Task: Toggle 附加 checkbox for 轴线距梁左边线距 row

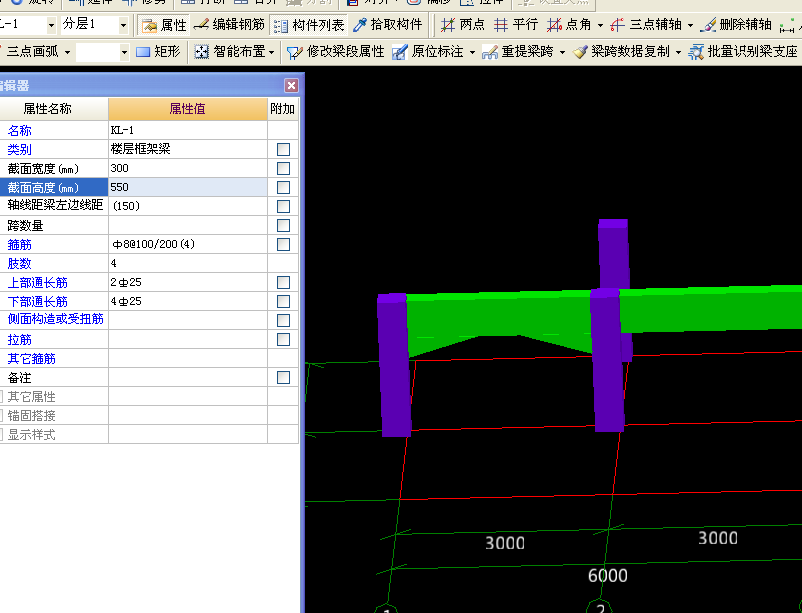Action: coord(283,206)
